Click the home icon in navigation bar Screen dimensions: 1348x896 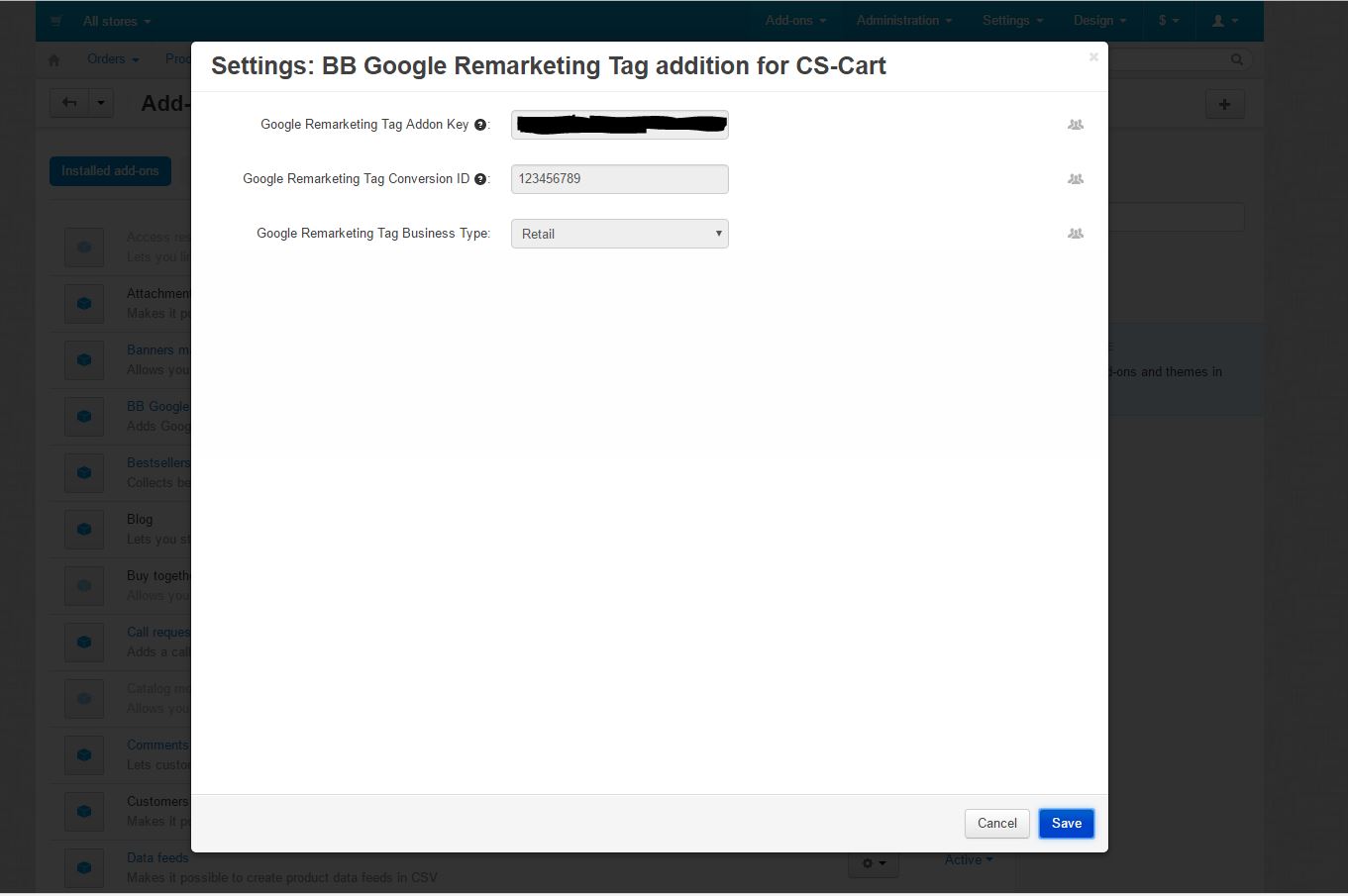pyautogui.click(x=54, y=60)
